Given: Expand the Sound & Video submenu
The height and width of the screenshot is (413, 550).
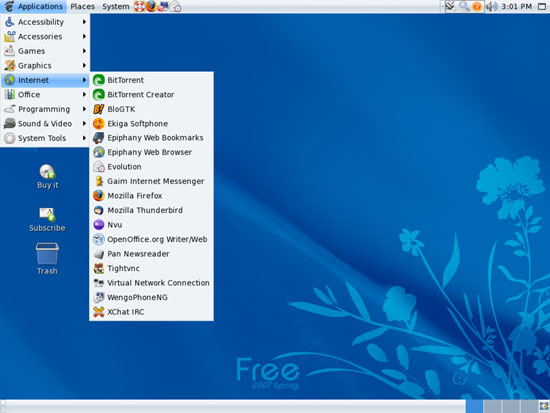Looking at the screenshot, I should [x=45, y=124].
